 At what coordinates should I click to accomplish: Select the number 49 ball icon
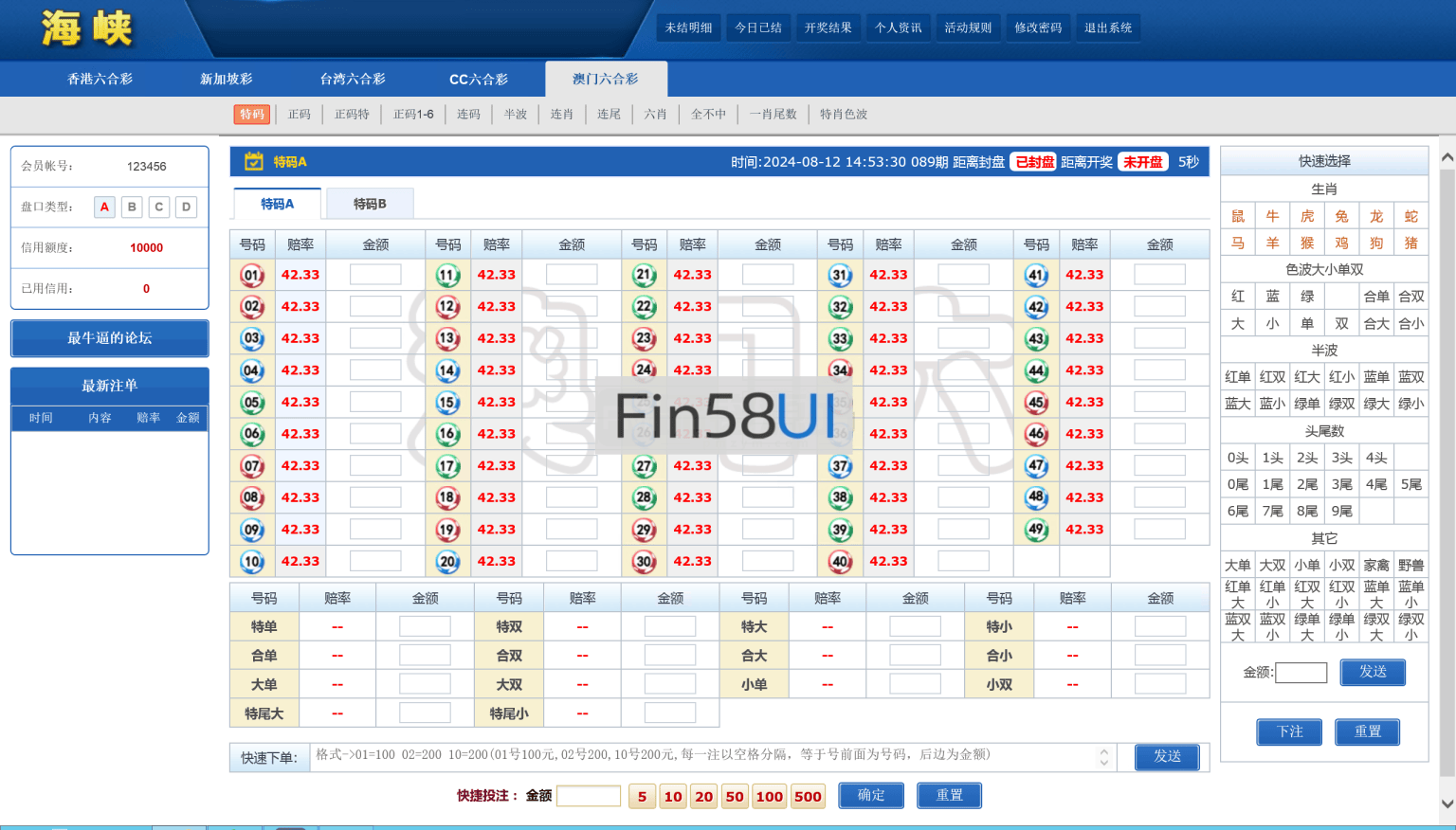pyautogui.click(x=1037, y=530)
